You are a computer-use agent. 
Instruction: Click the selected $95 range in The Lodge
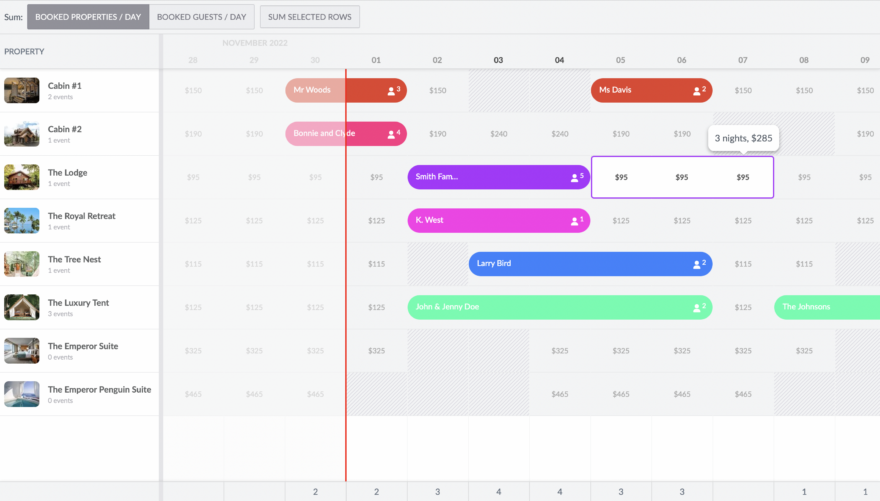click(x=682, y=177)
